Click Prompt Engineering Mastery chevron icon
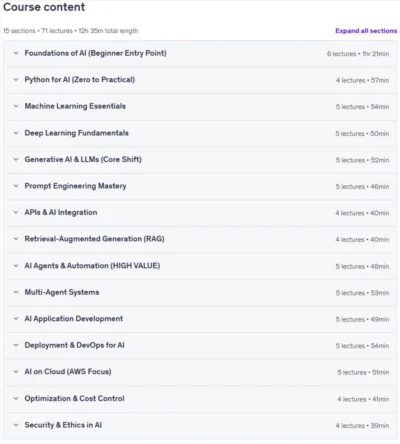This screenshot has height=444, width=400. (16, 186)
